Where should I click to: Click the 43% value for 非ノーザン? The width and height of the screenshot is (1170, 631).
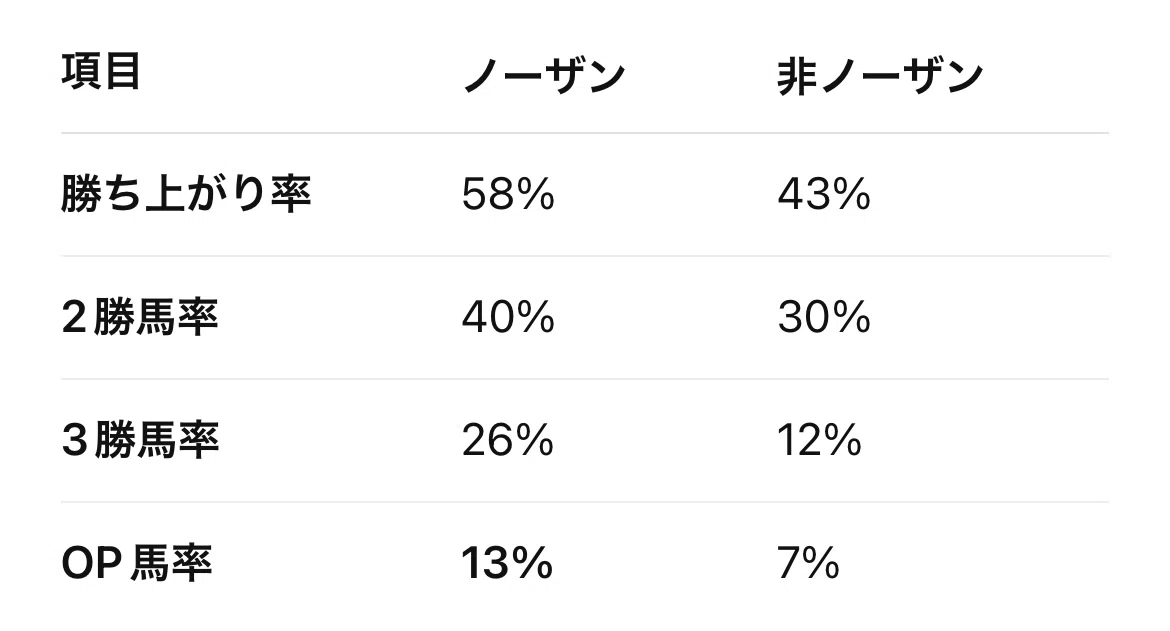[824, 195]
